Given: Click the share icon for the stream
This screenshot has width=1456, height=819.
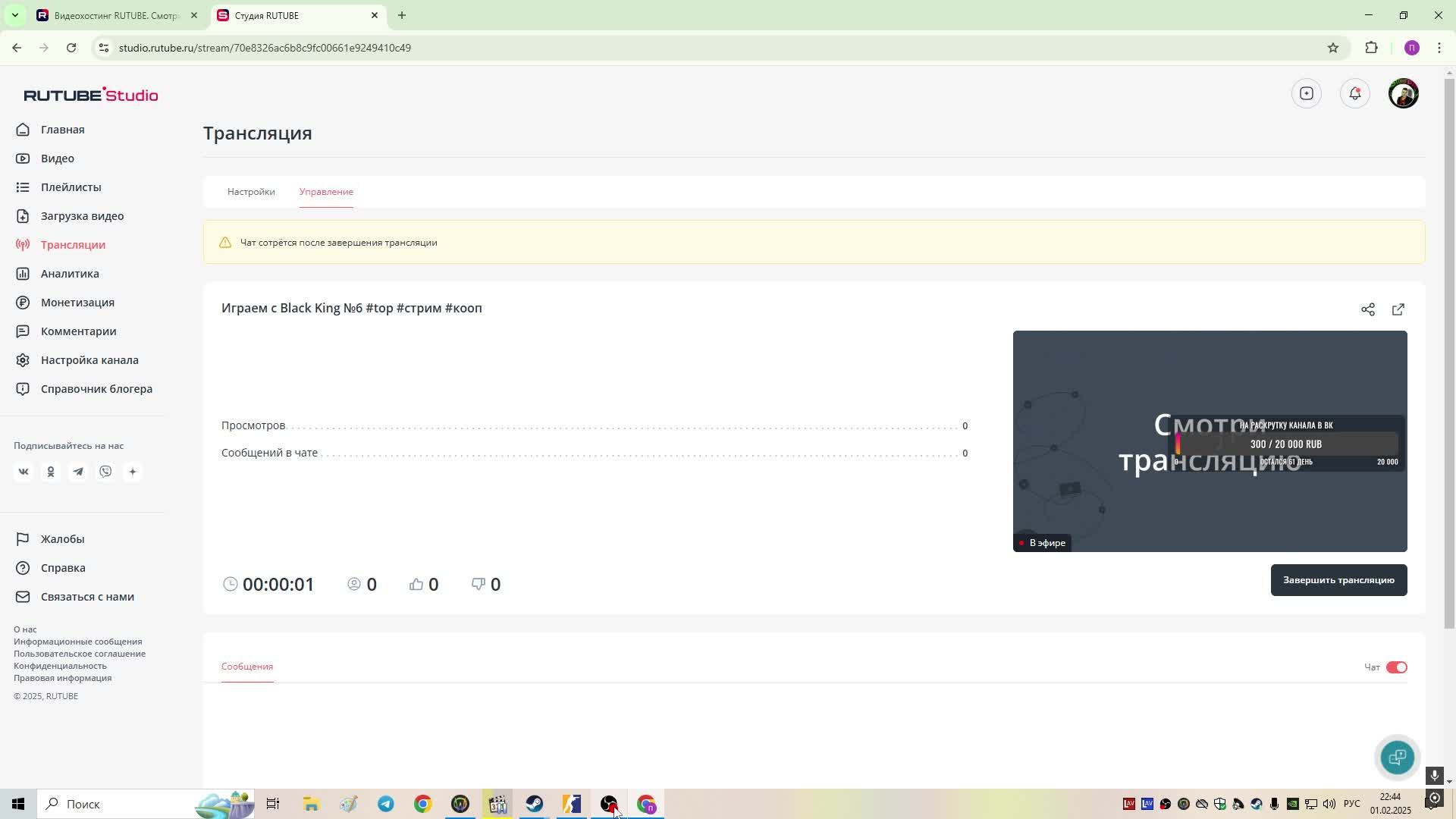Looking at the screenshot, I should (x=1367, y=309).
